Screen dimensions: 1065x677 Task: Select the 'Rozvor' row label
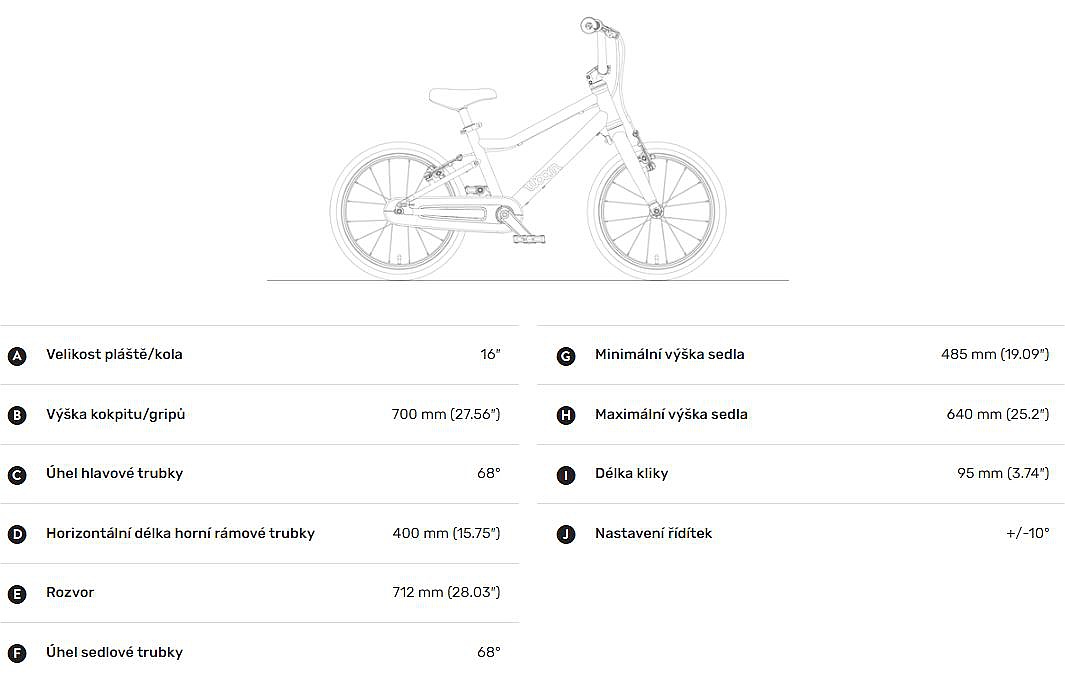tap(70, 593)
